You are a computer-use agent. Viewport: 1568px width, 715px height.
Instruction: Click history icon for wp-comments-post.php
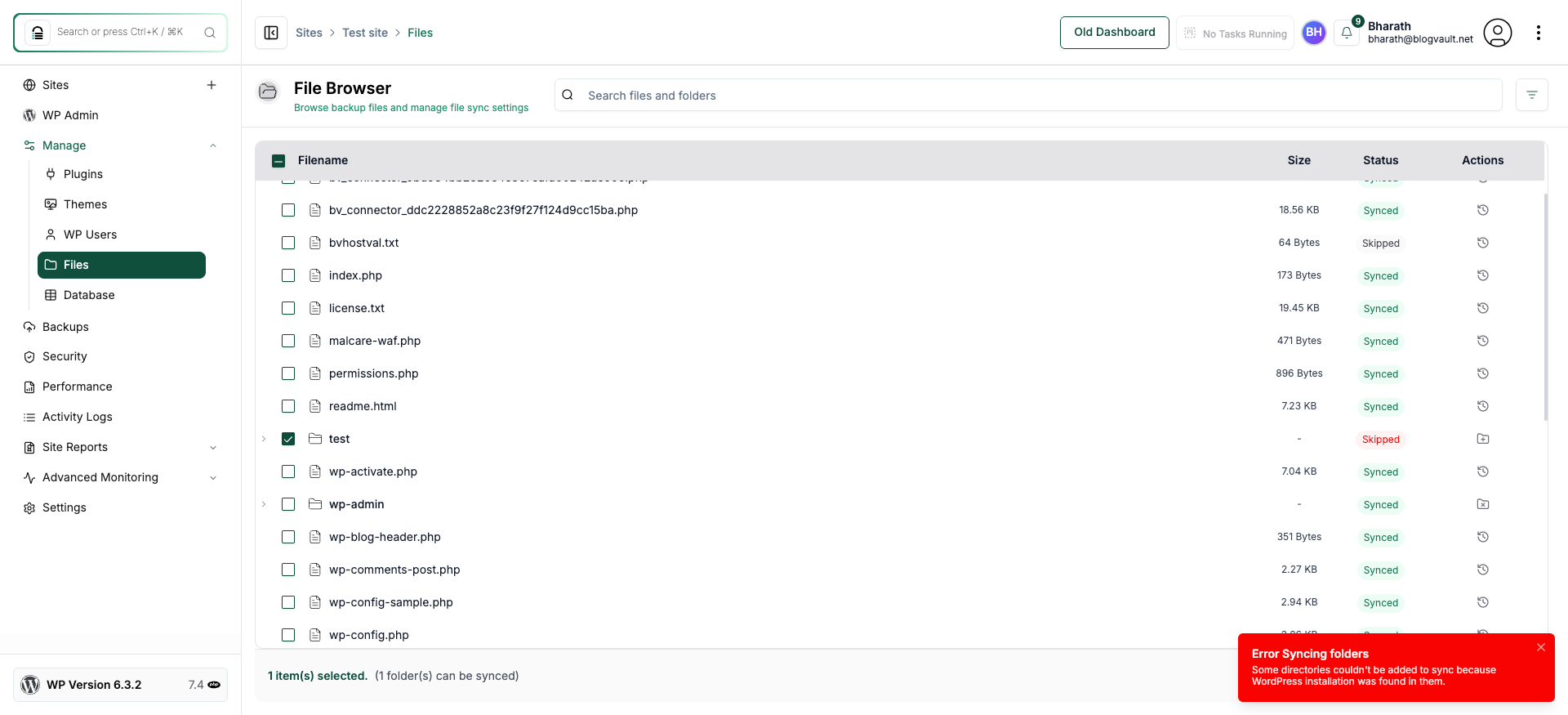1483,570
